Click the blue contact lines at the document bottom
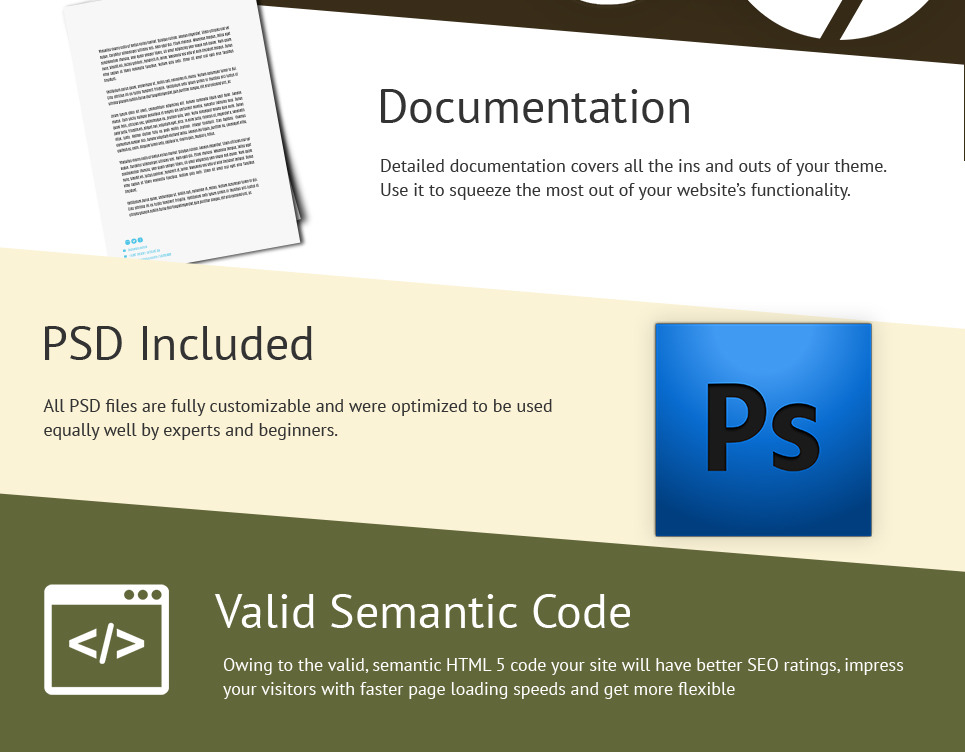The width and height of the screenshot is (965, 752). click(x=145, y=254)
